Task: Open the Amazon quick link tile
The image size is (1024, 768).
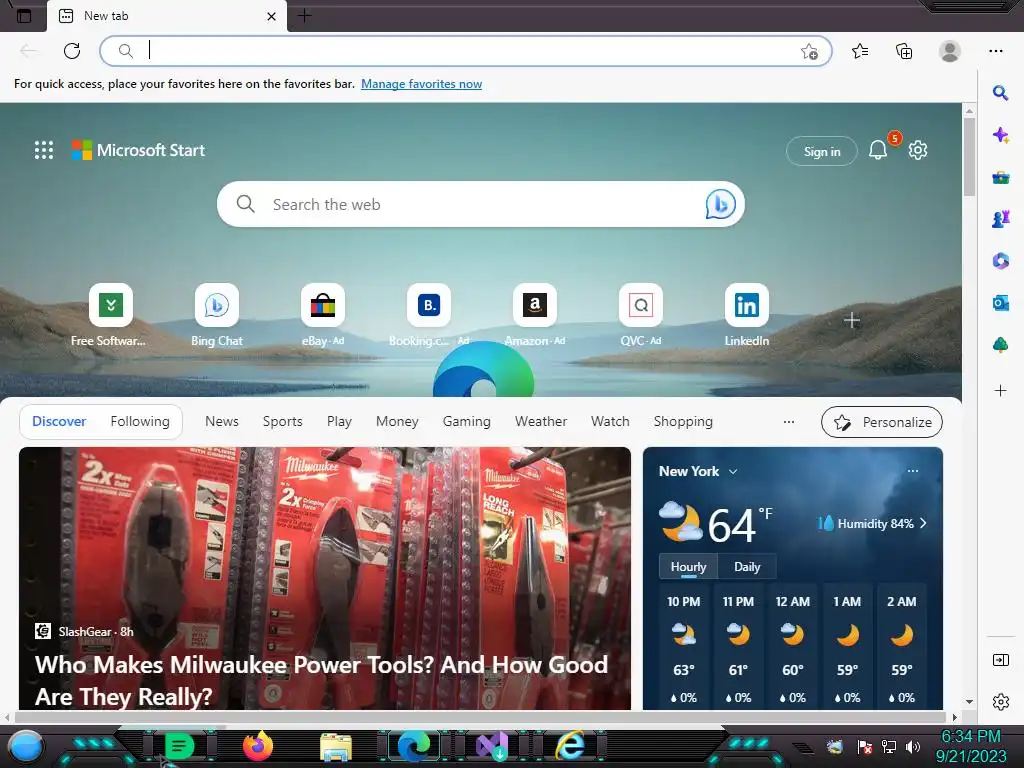Action: click(535, 305)
